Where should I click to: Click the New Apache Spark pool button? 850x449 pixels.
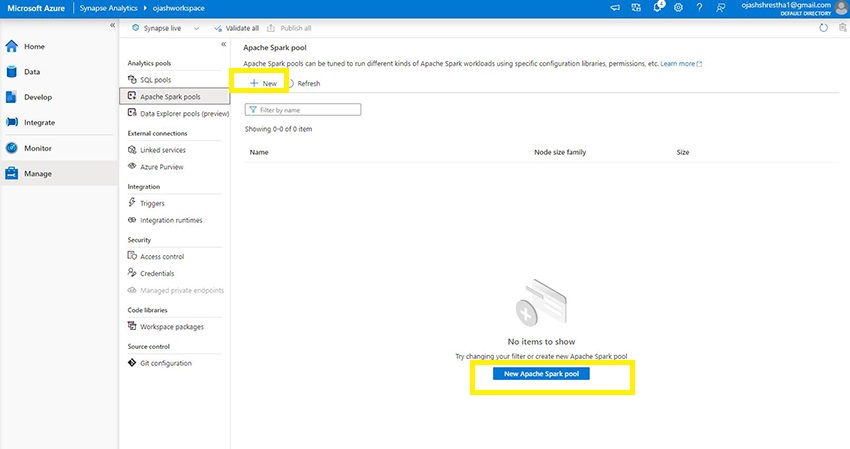(x=541, y=374)
